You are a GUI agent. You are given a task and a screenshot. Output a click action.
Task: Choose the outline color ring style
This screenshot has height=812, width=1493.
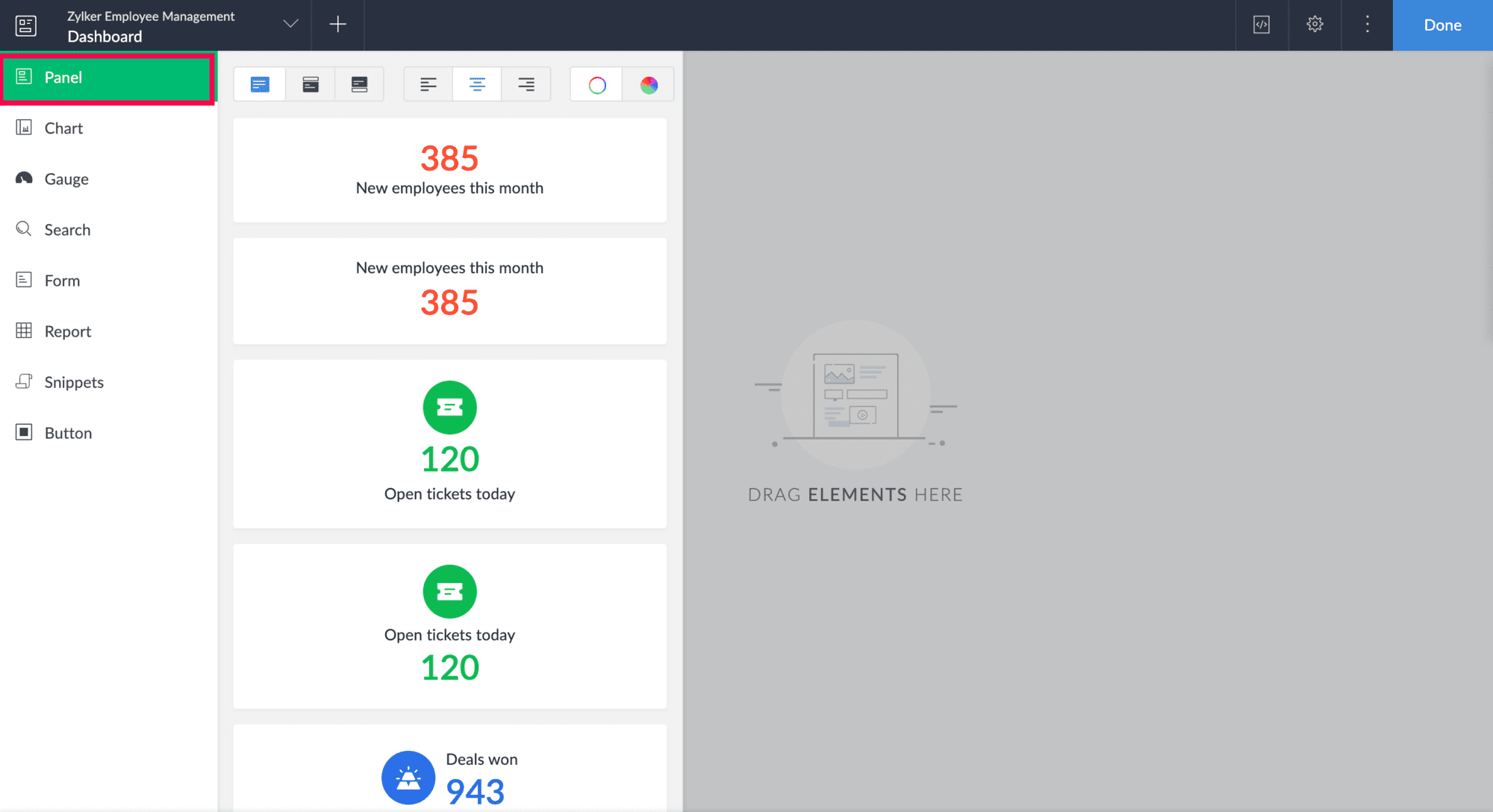pos(596,85)
